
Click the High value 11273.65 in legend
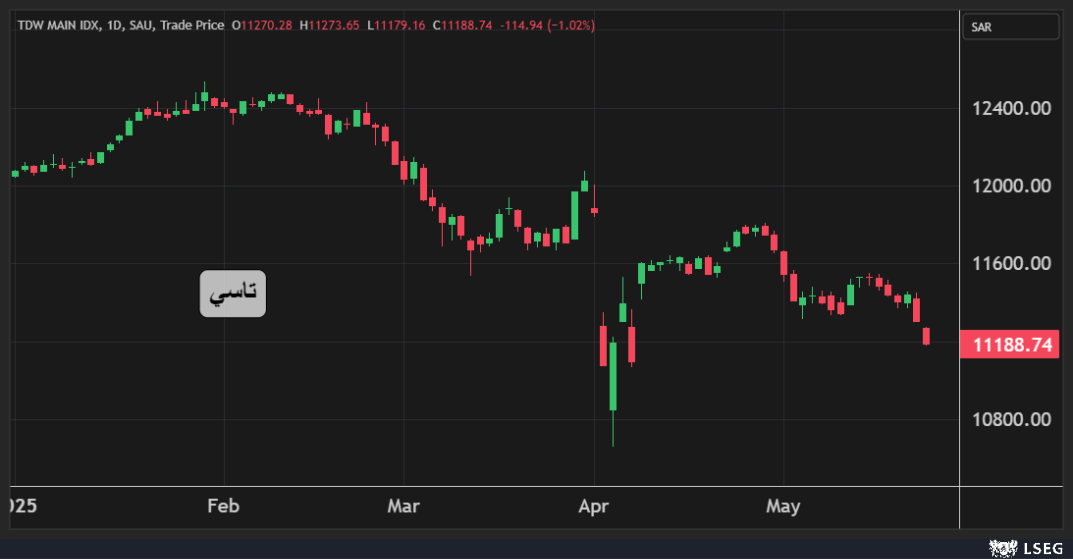pyautogui.click(x=332, y=25)
